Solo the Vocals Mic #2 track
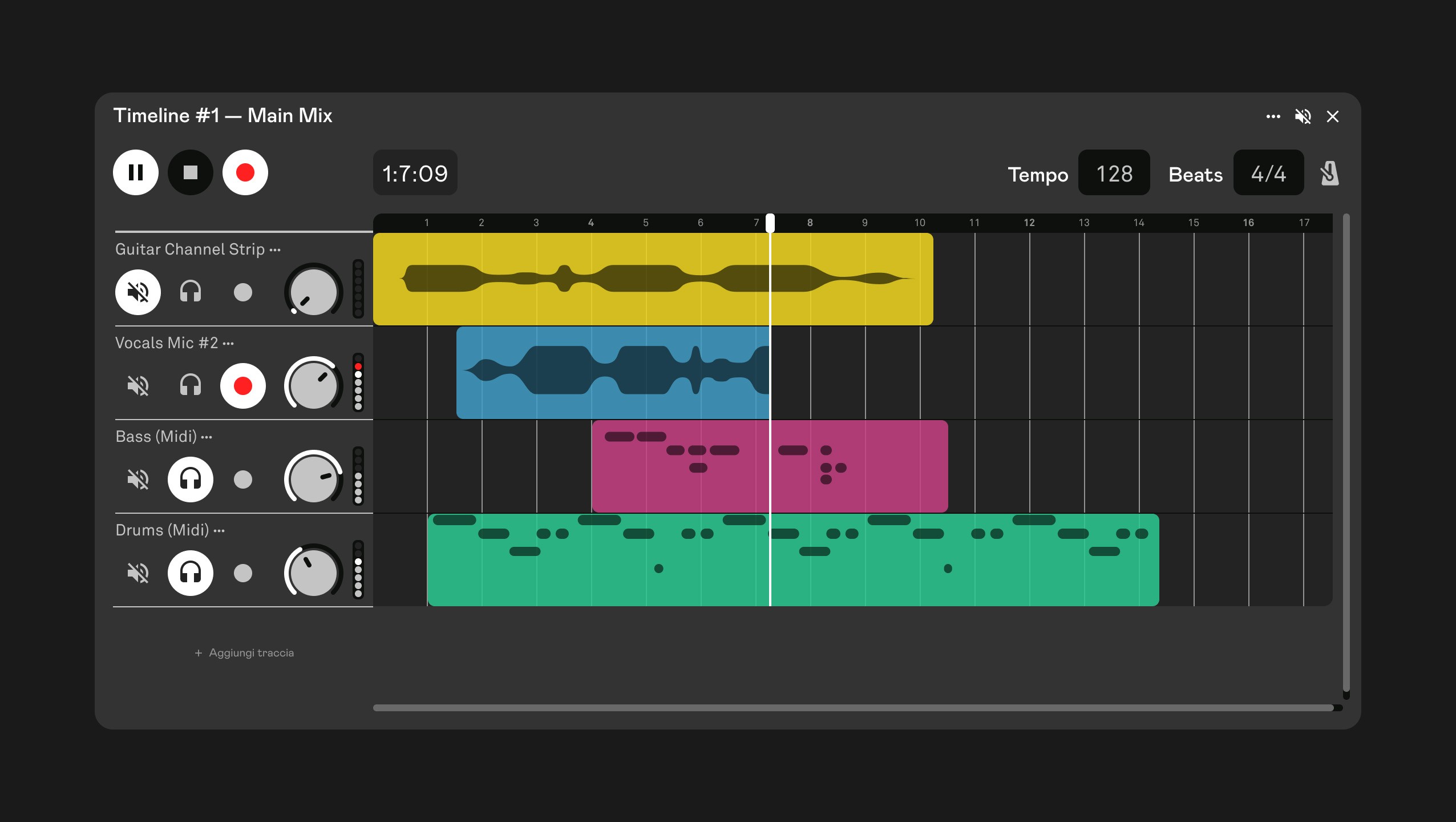 pos(191,386)
